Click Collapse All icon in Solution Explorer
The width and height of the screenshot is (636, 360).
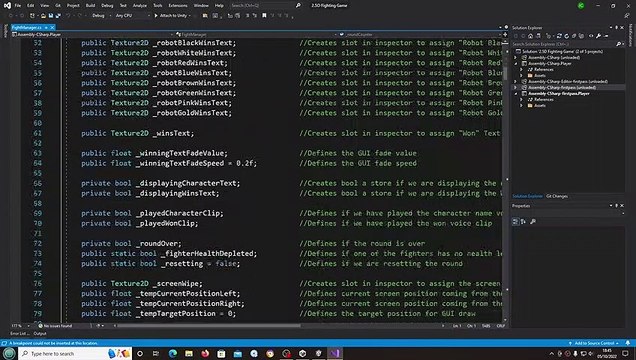(574, 36)
